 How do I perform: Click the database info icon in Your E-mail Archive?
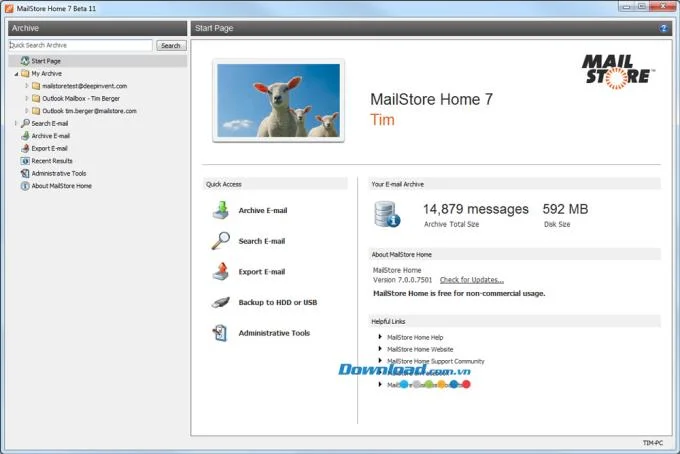coord(387,214)
